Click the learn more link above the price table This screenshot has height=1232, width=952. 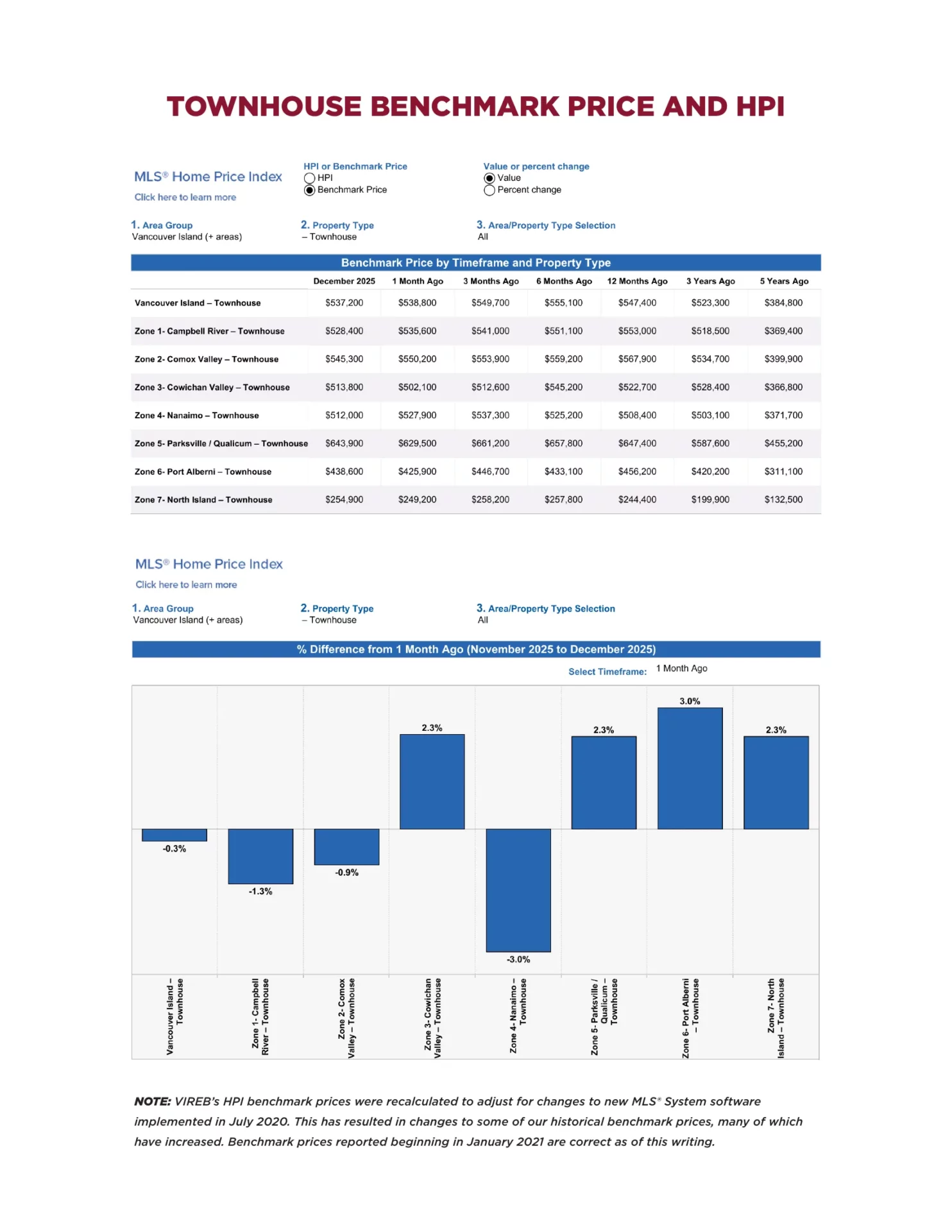[185, 198]
